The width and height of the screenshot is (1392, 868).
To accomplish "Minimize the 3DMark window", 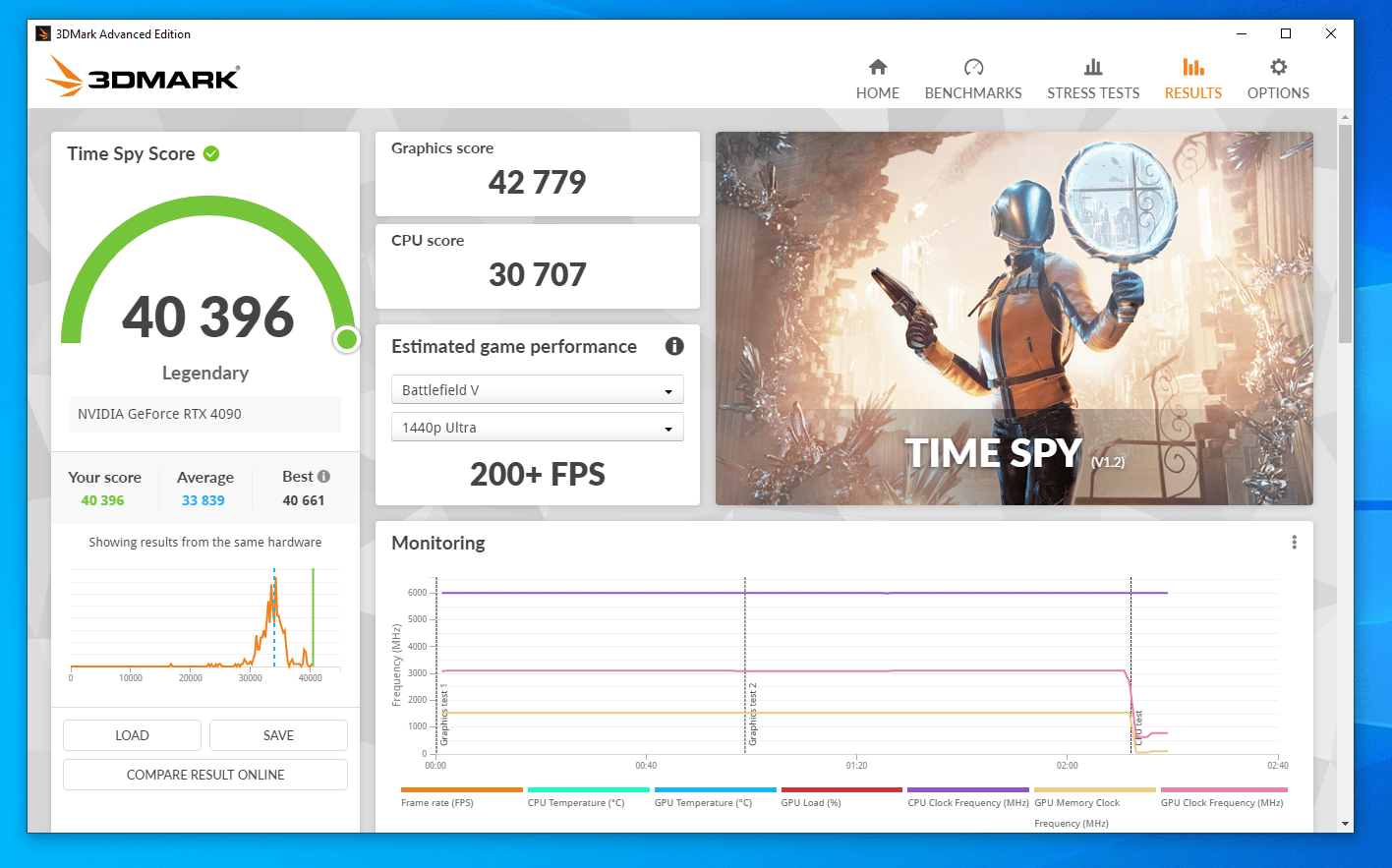I will 1242,33.
